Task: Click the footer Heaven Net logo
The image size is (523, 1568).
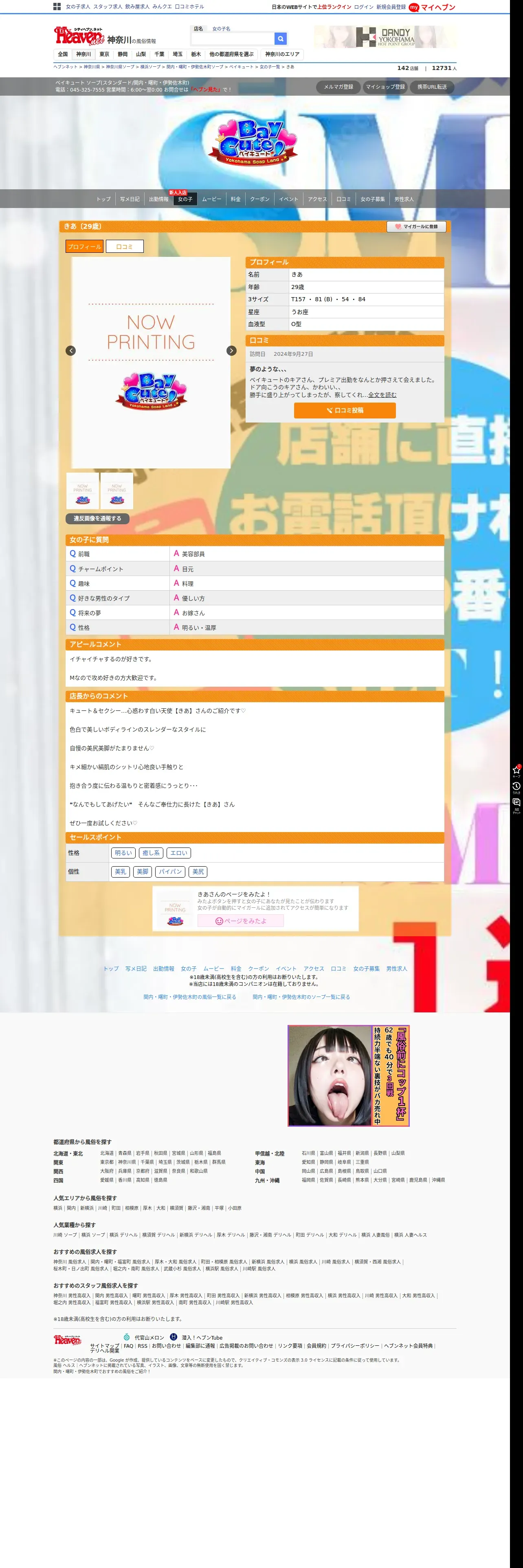Action: click(68, 1340)
